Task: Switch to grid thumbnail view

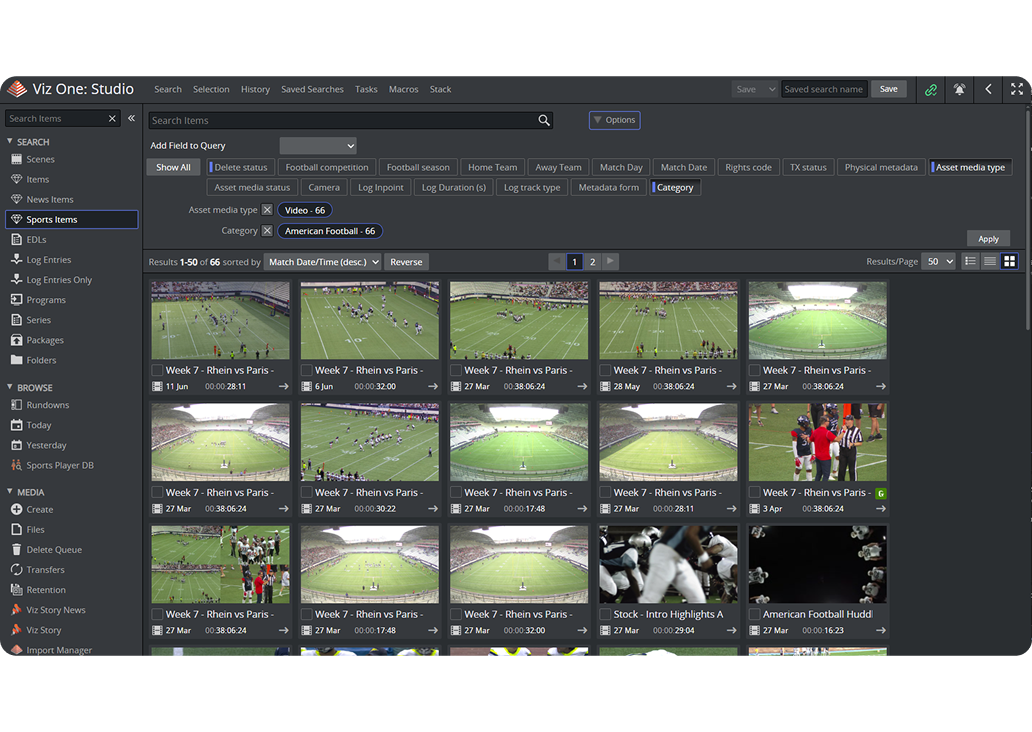Action: [1009, 262]
